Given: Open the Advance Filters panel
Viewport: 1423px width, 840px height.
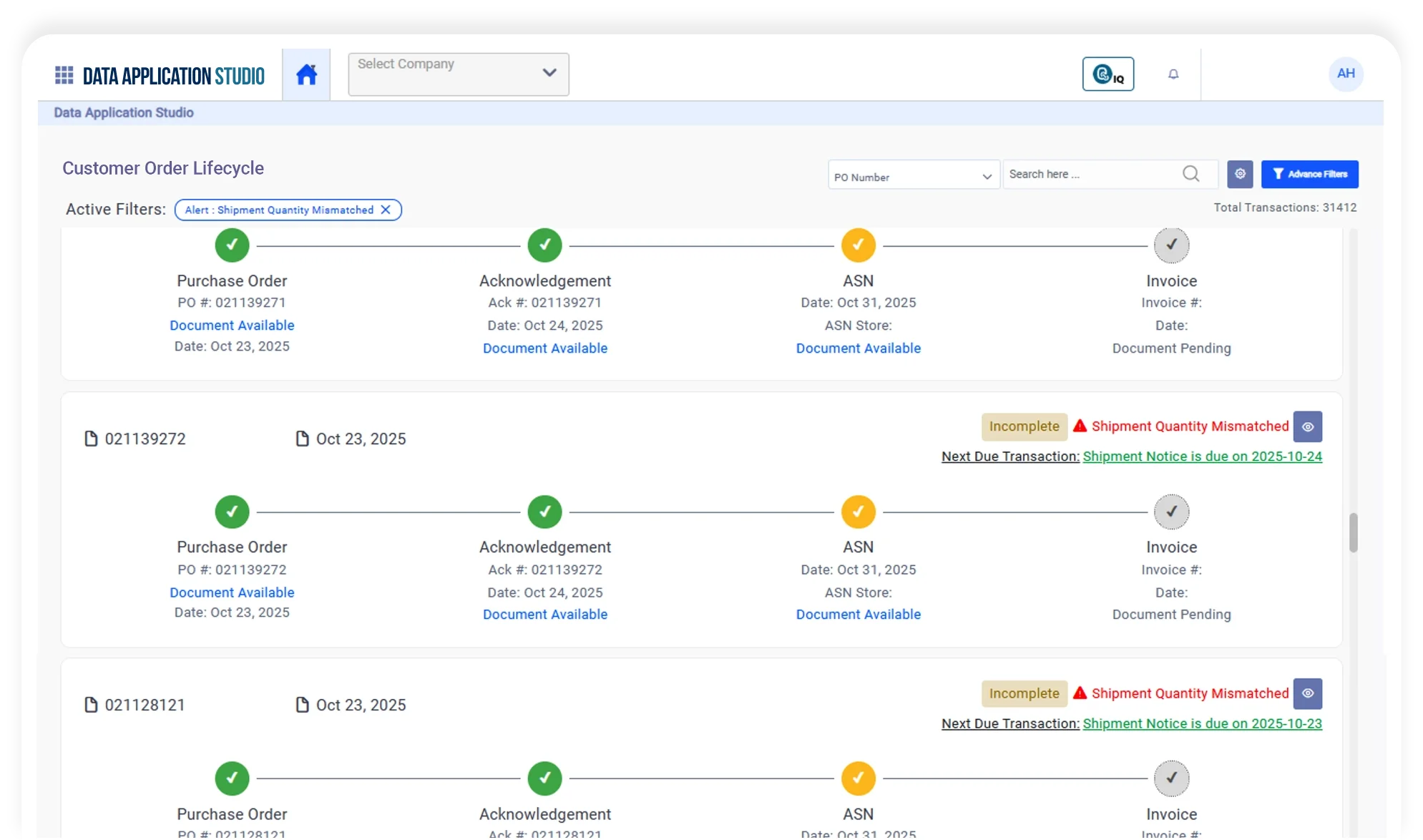Looking at the screenshot, I should click(x=1309, y=174).
